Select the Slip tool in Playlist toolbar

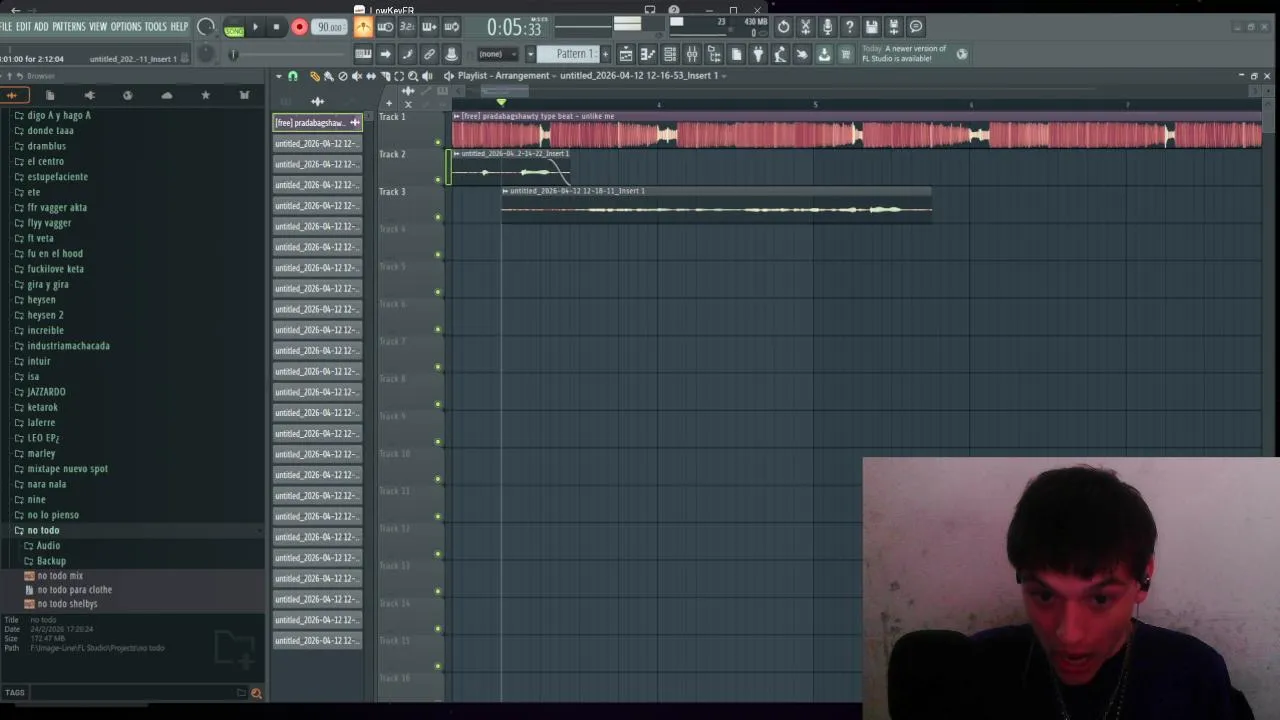coord(370,76)
